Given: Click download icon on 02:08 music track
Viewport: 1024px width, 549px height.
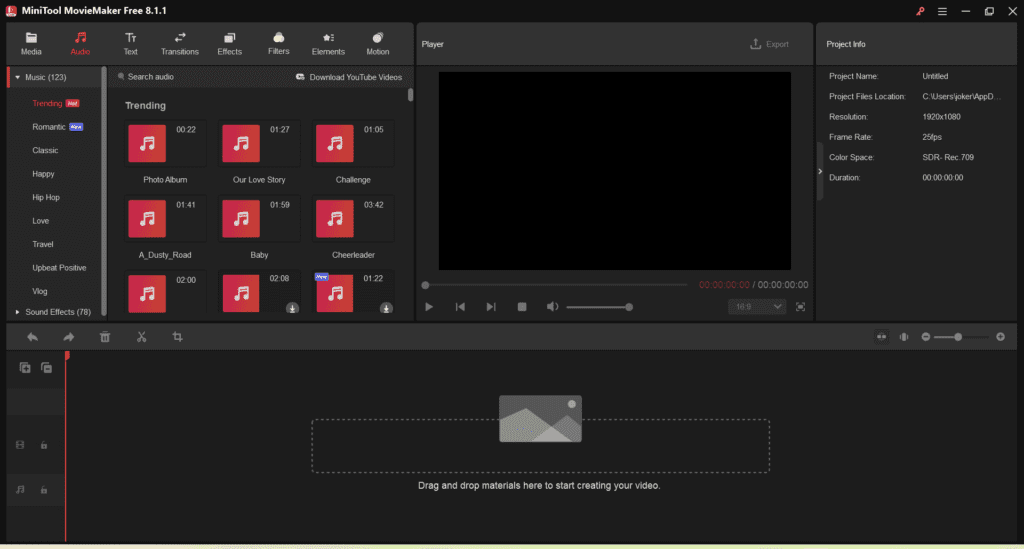Looking at the screenshot, I should click(292, 308).
